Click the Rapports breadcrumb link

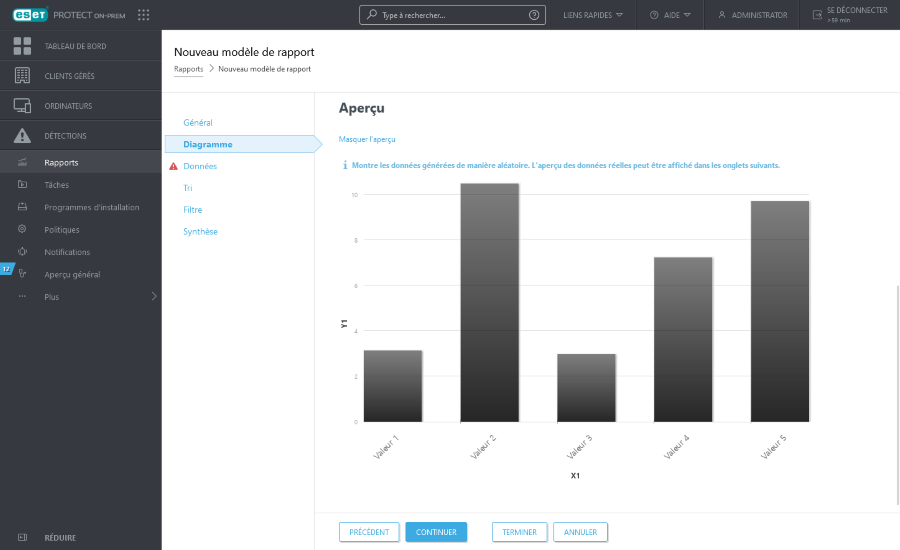pyautogui.click(x=188, y=69)
